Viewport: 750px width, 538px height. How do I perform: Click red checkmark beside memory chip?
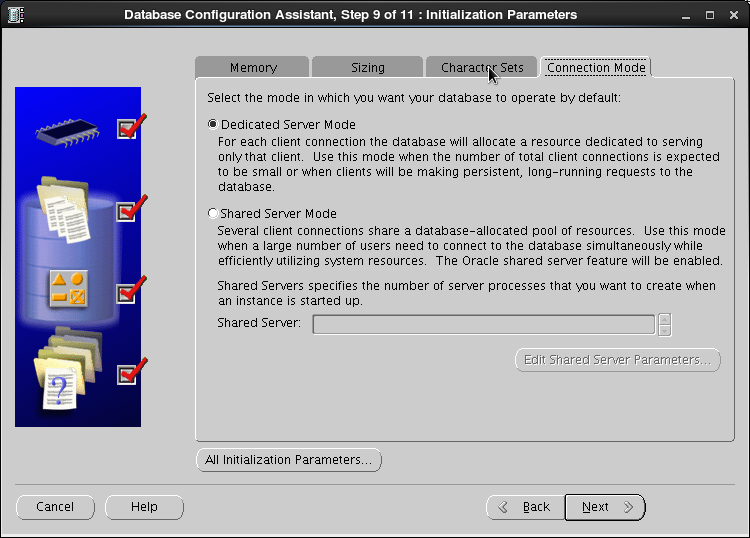[x=131, y=127]
